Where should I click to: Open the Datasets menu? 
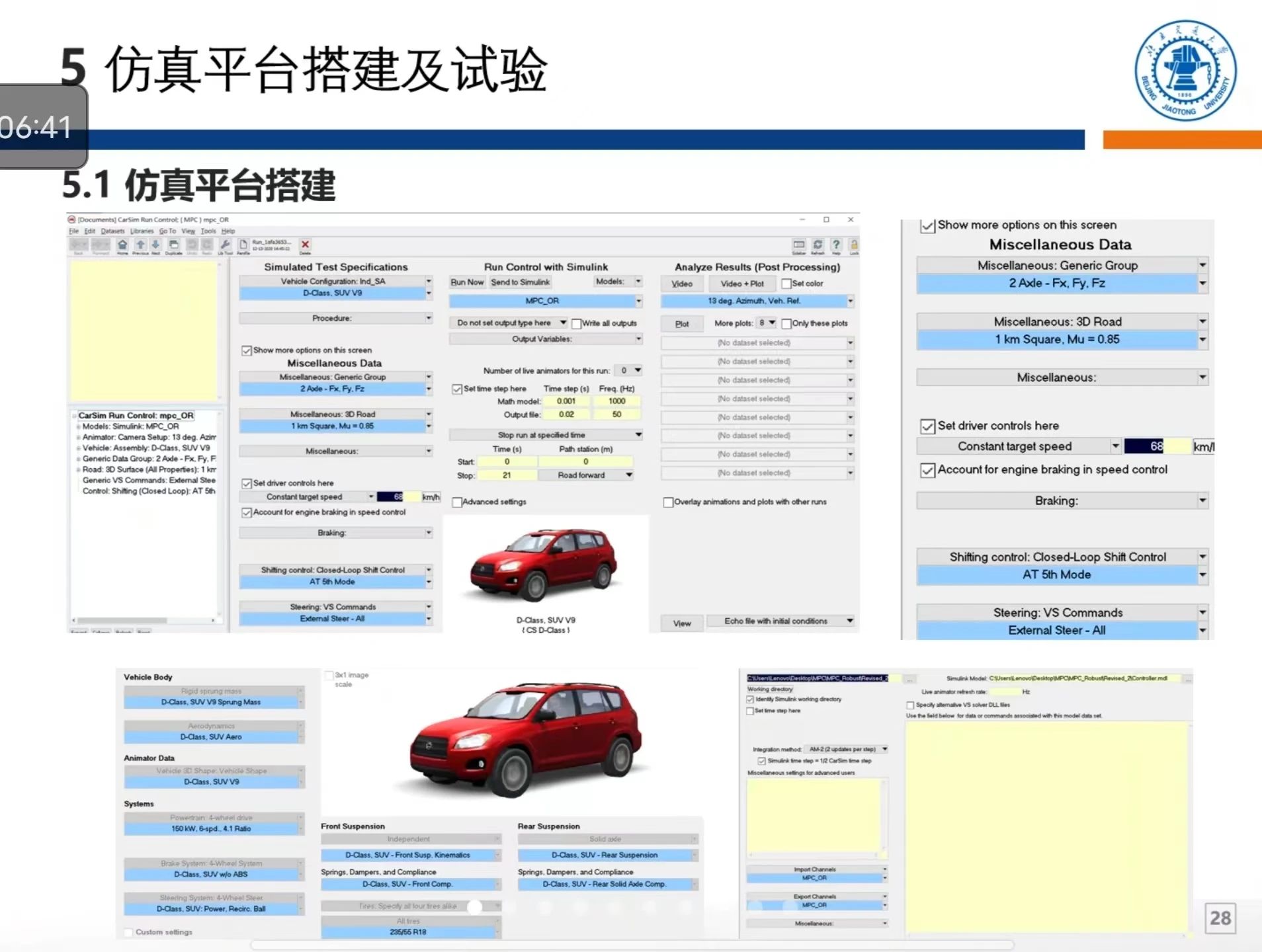pyautogui.click(x=112, y=231)
